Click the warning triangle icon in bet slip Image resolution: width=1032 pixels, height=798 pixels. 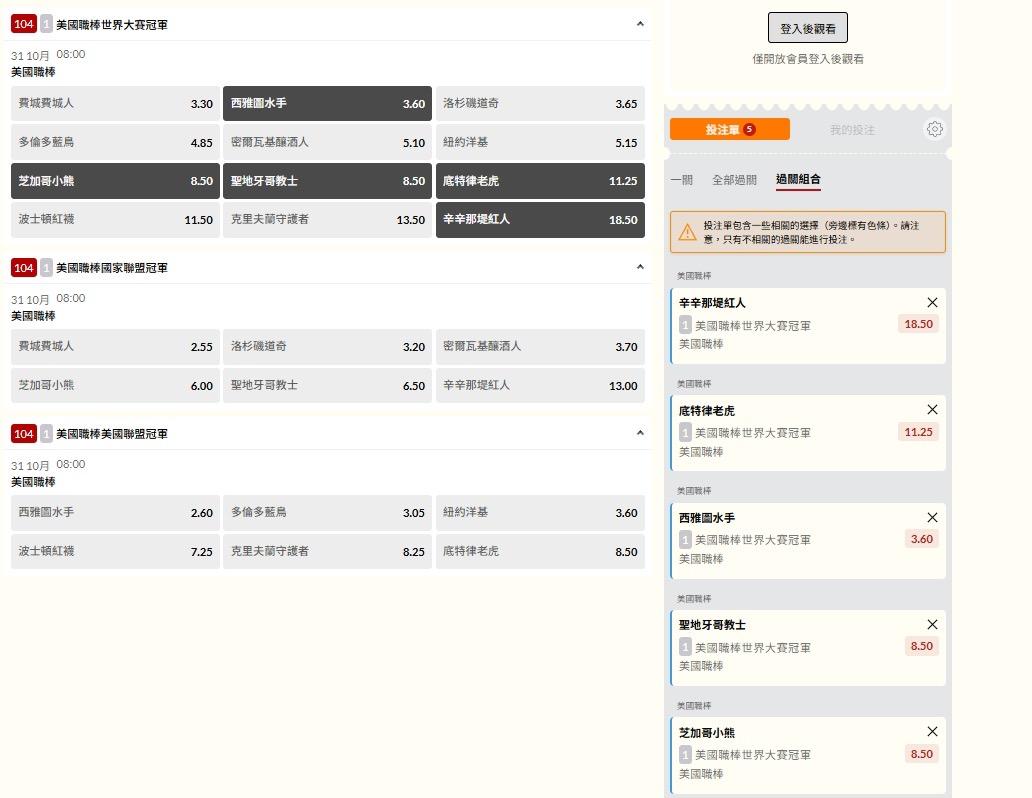[x=687, y=232]
